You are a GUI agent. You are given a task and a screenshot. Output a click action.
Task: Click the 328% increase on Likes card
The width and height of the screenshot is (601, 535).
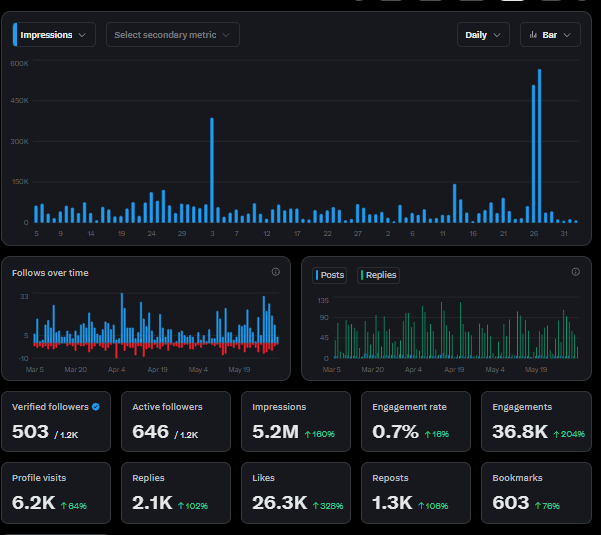328,506
